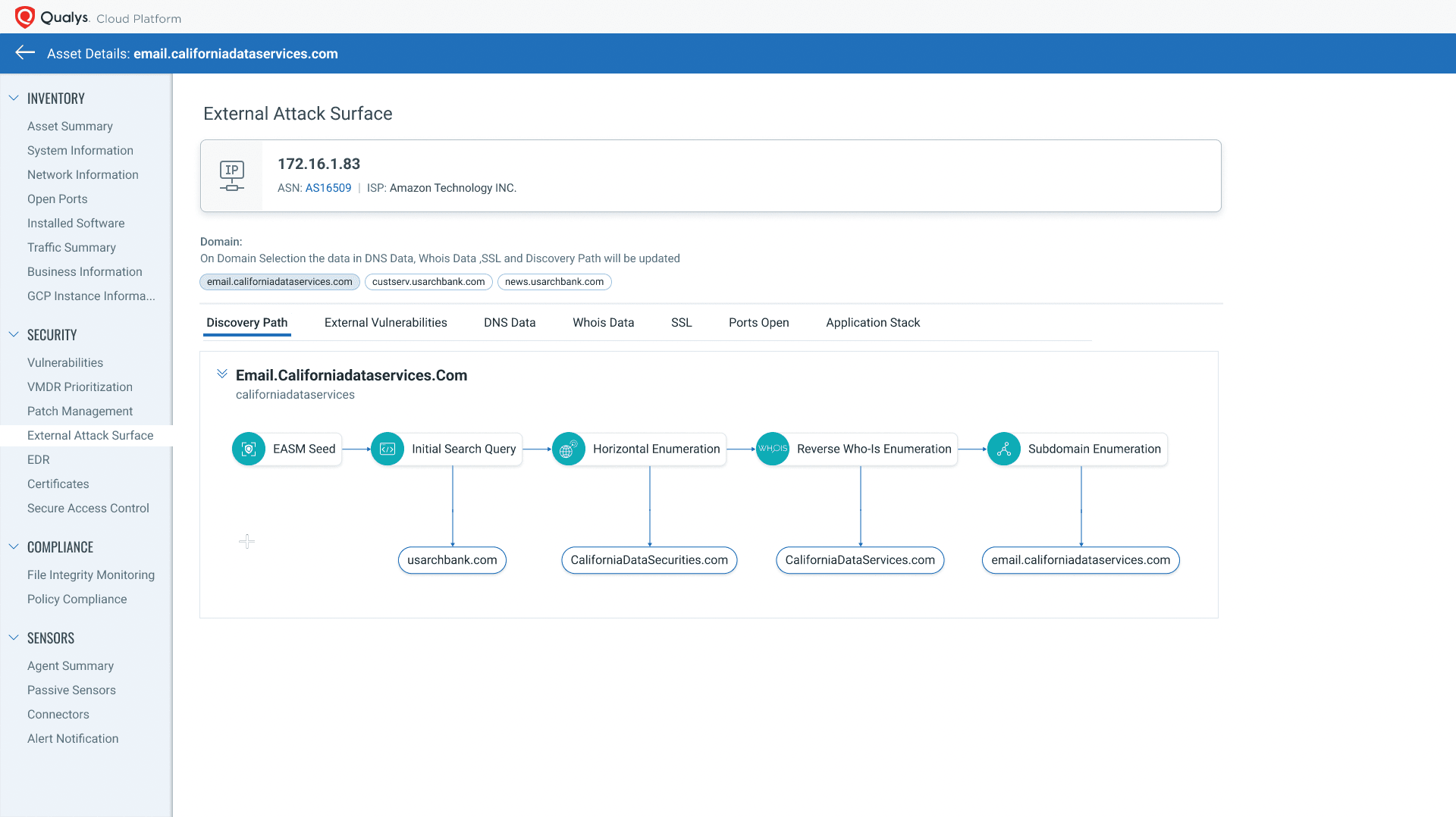
Task: Open GCP Instance Information item
Action: (x=91, y=296)
